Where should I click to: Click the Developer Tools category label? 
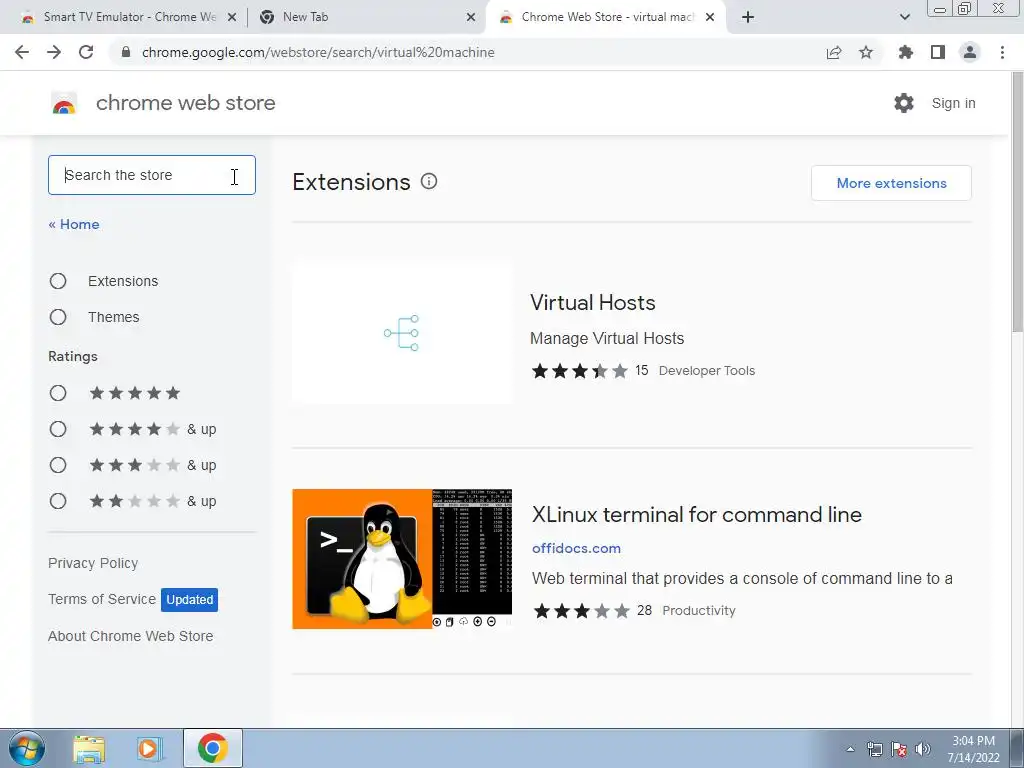pos(707,370)
